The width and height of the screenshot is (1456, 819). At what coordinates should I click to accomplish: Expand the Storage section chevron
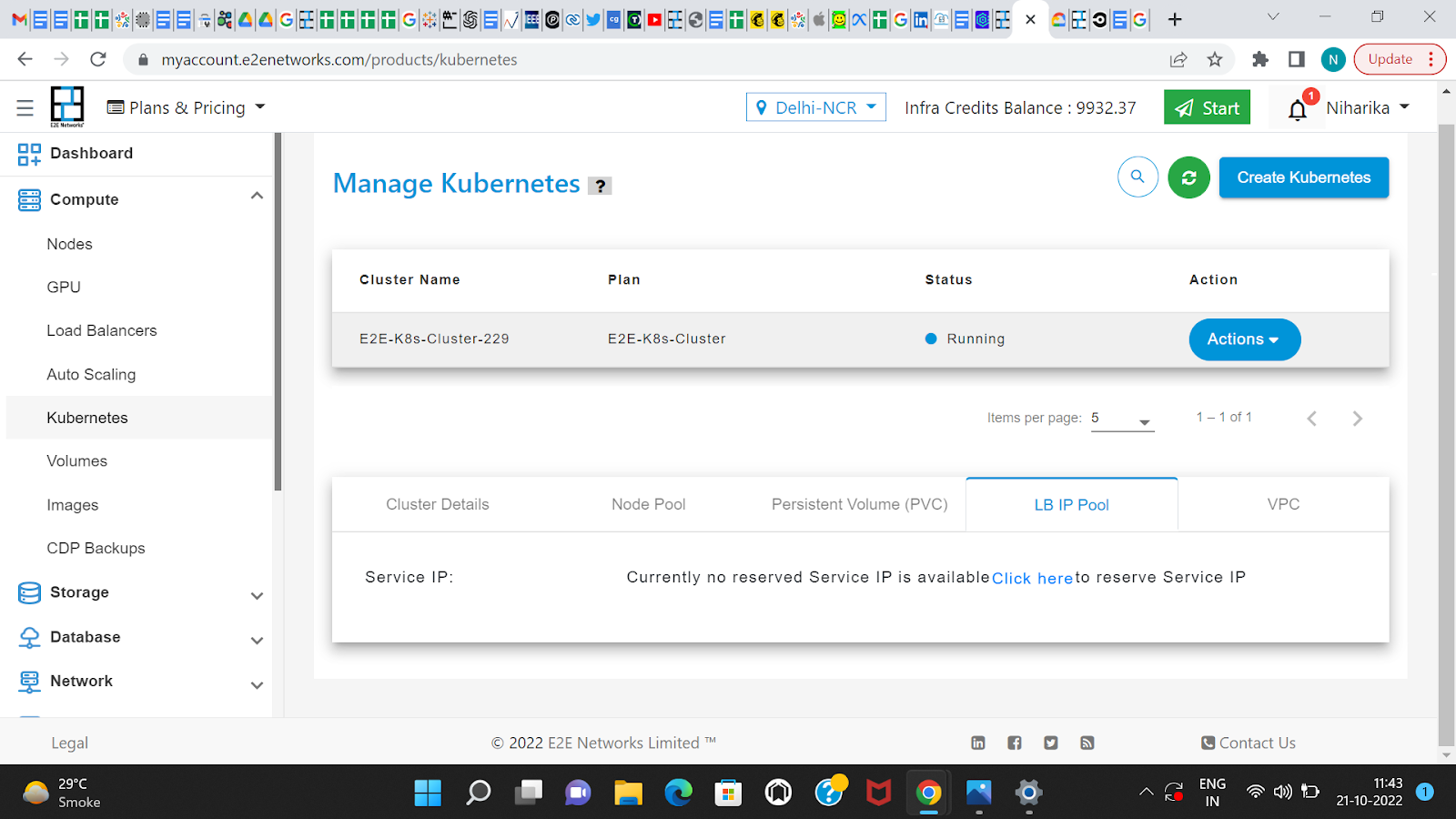pyautogui.click(x=258, y=596)
